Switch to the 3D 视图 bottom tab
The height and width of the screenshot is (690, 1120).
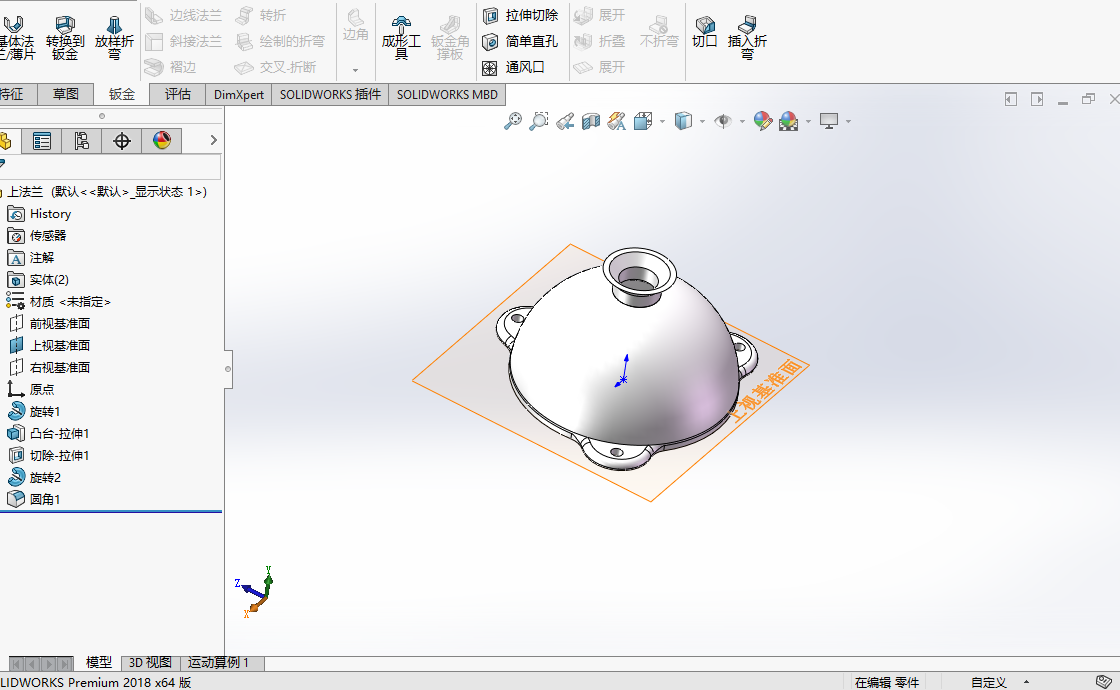(x=150, y=663)
